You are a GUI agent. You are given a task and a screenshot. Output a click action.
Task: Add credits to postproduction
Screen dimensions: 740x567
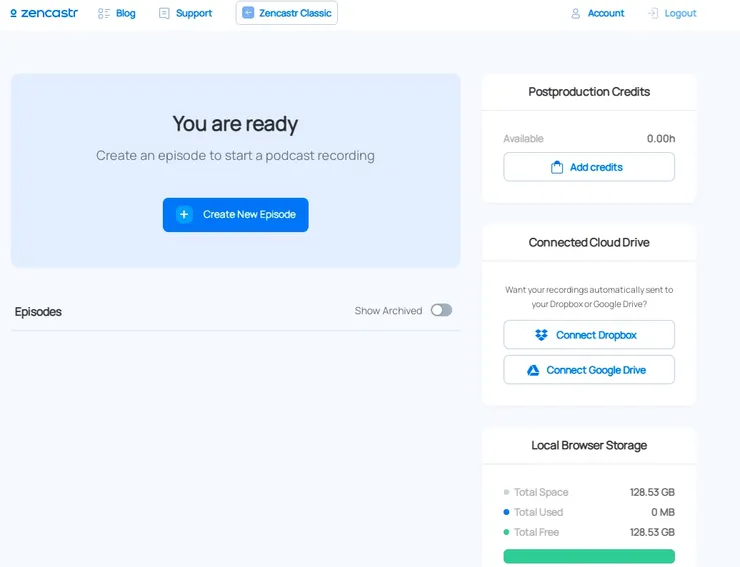(589, 167)
